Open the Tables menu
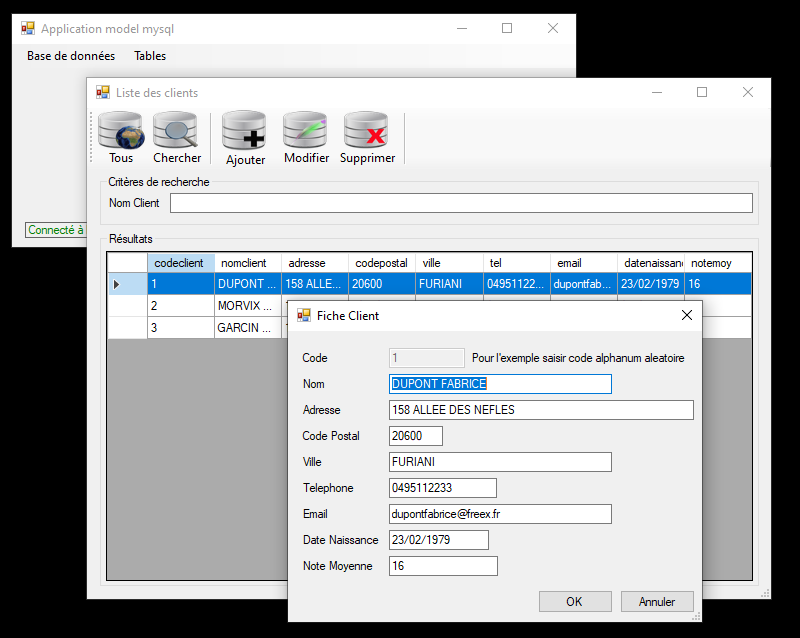This screenshot has height=638, width=800. (x=150, y=56)
